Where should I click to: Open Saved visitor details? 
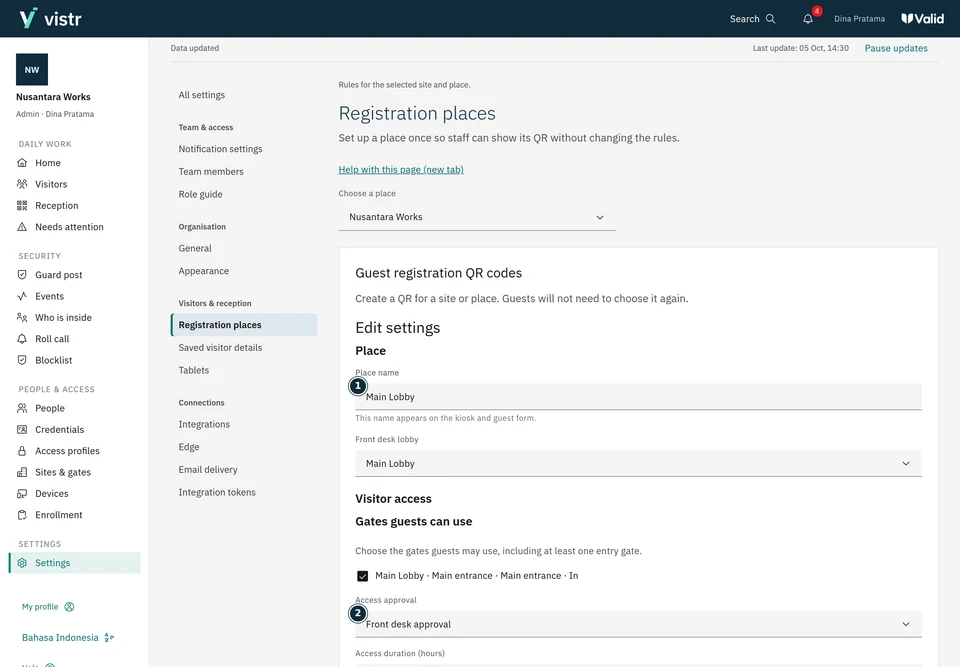220,347
